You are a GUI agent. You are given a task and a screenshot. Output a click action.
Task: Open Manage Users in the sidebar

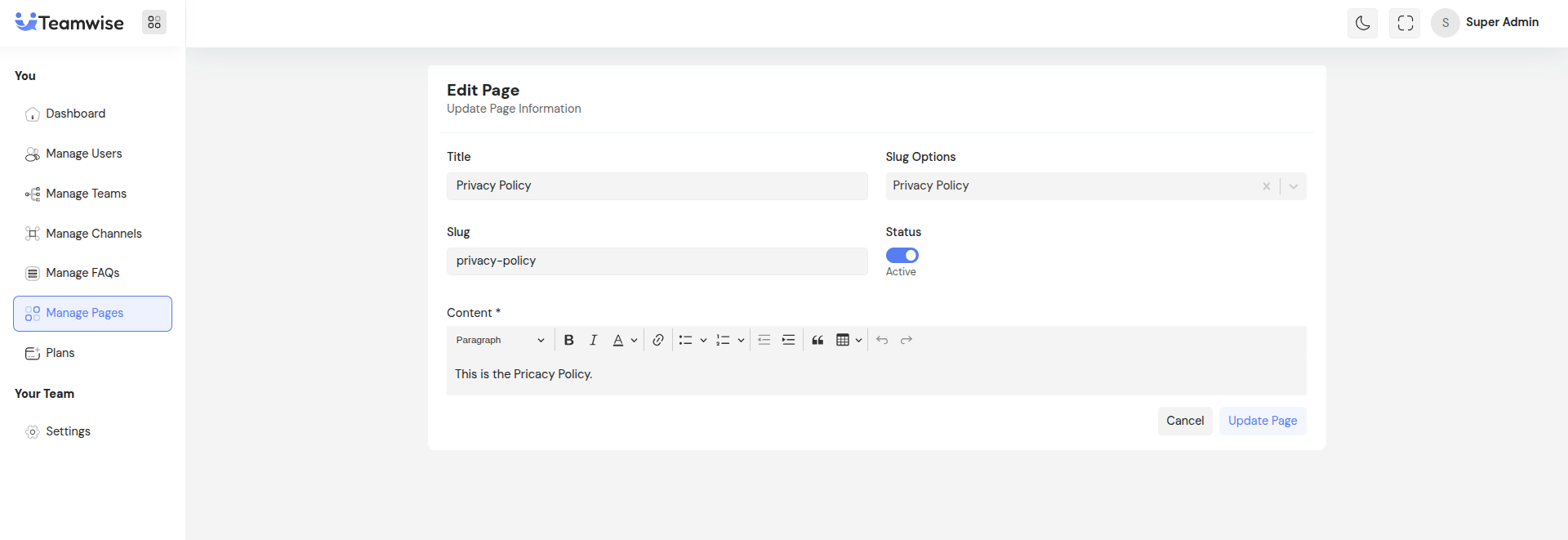pos(83,154)
